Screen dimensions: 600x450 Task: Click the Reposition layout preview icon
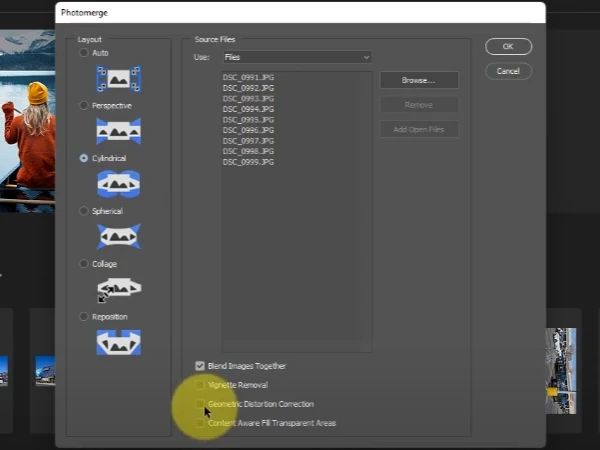(x=119, y=342)
